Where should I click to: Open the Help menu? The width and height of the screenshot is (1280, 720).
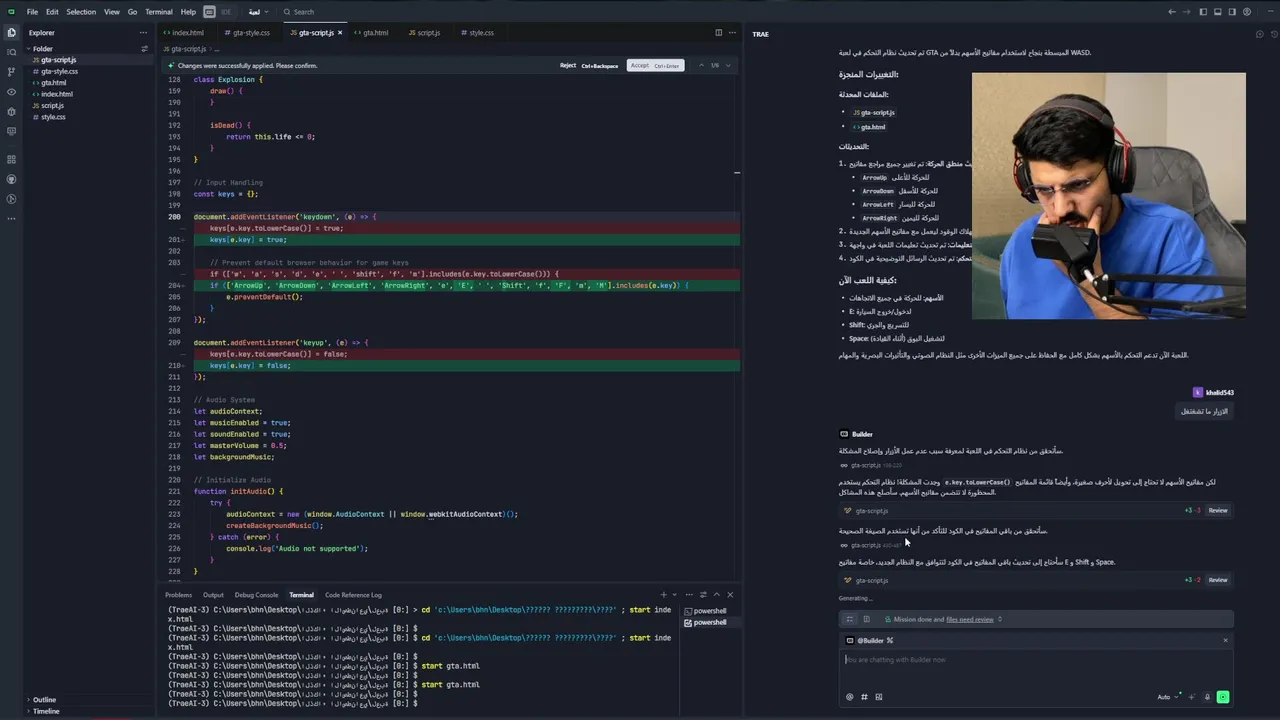point(188,12)
